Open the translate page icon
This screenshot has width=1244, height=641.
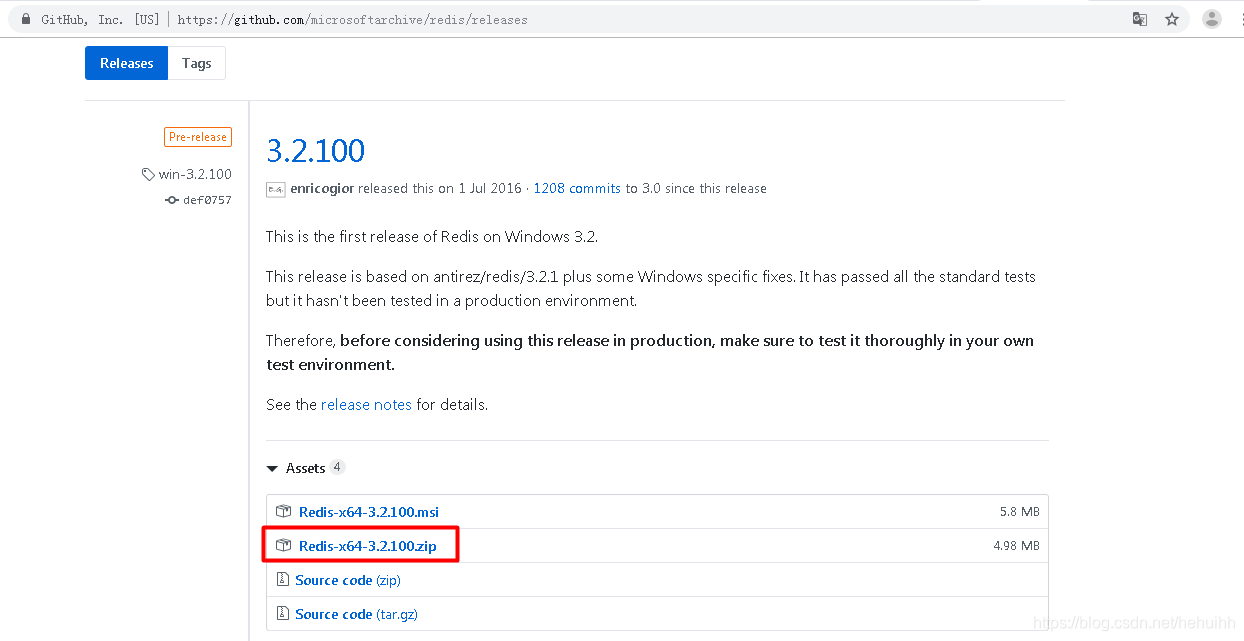tap(1140, 19)
